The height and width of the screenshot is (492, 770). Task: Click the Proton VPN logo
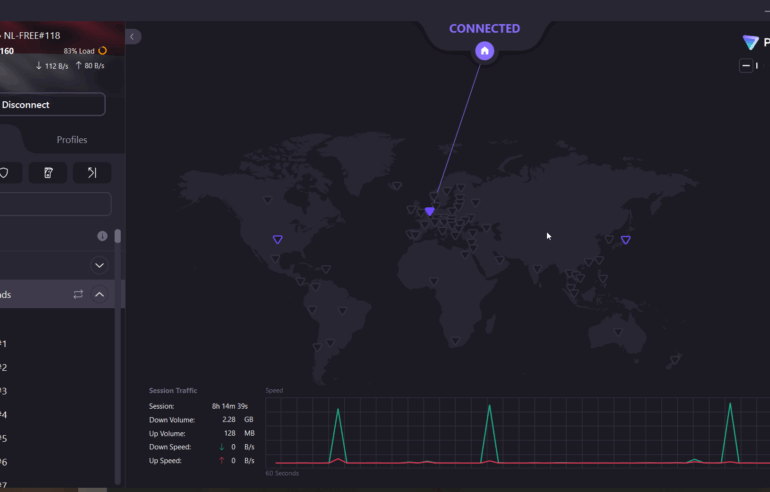click(x=750, y=43)
